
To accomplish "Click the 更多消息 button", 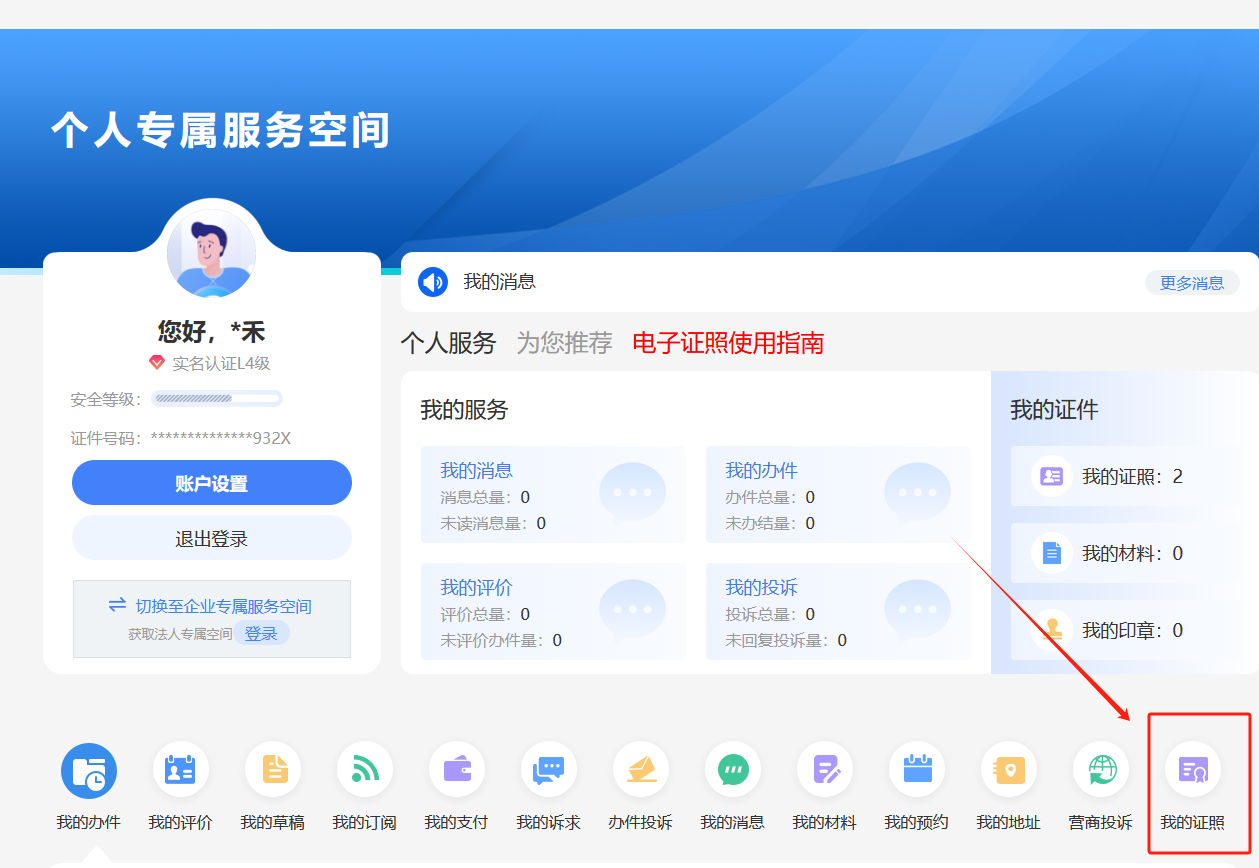I will 1191,283.
